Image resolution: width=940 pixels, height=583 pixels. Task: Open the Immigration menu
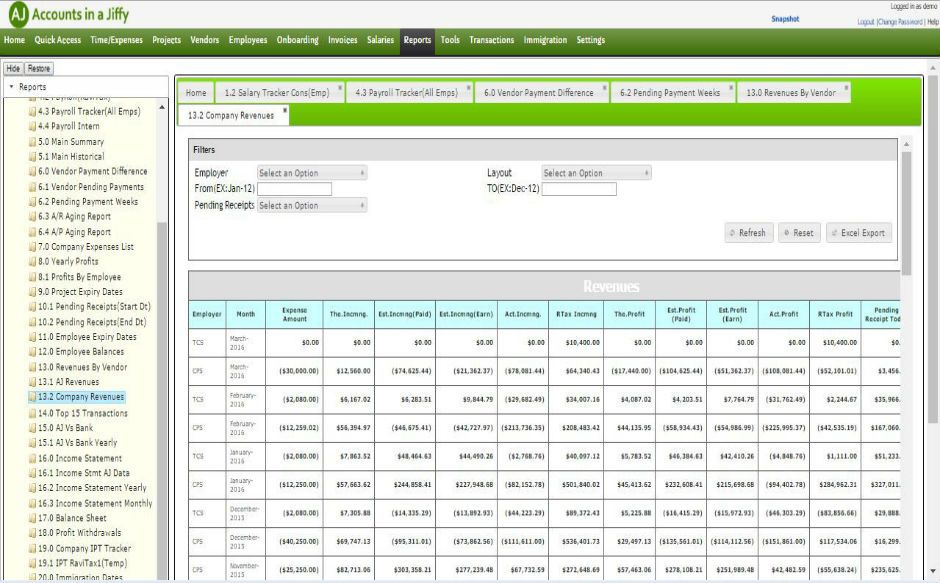tap(545, 40)
